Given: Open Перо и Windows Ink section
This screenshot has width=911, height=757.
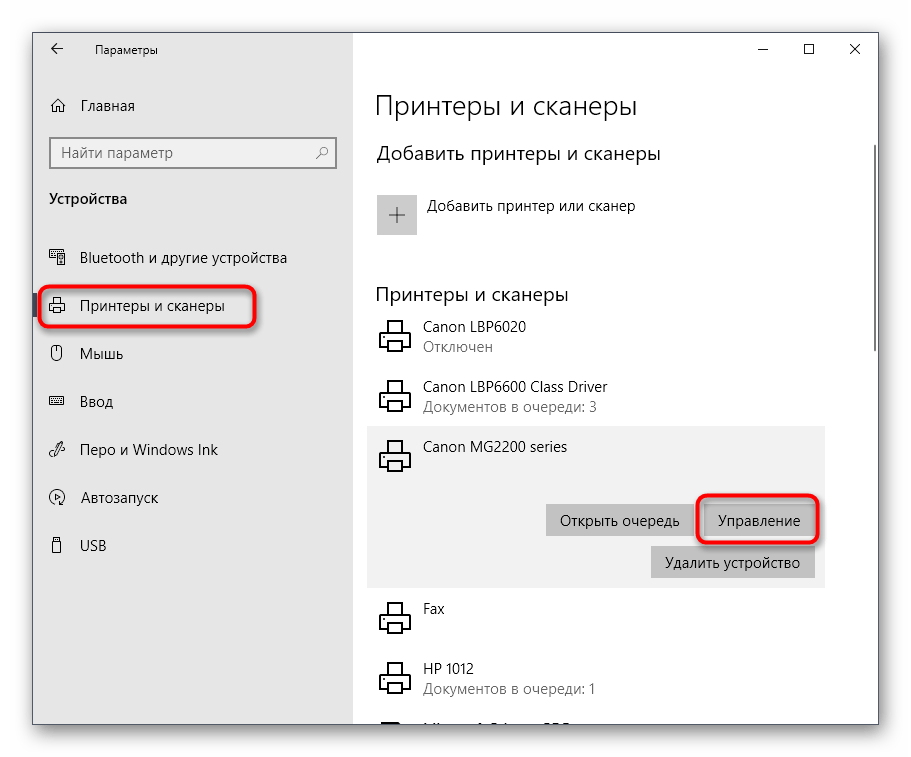Looking at the screenshot, I should tap(149, 450).
